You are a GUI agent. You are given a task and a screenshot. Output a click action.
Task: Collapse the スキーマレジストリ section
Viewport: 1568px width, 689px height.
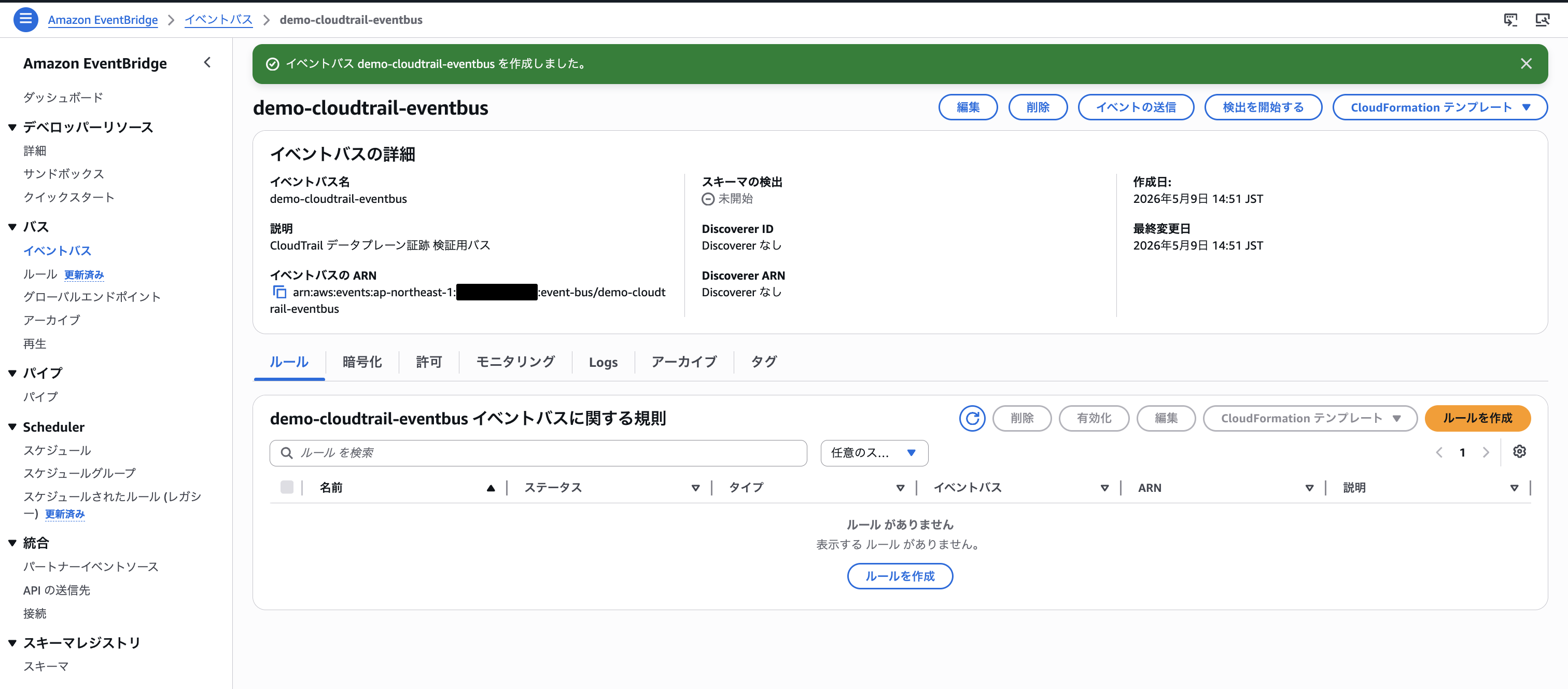coord(12,643)
